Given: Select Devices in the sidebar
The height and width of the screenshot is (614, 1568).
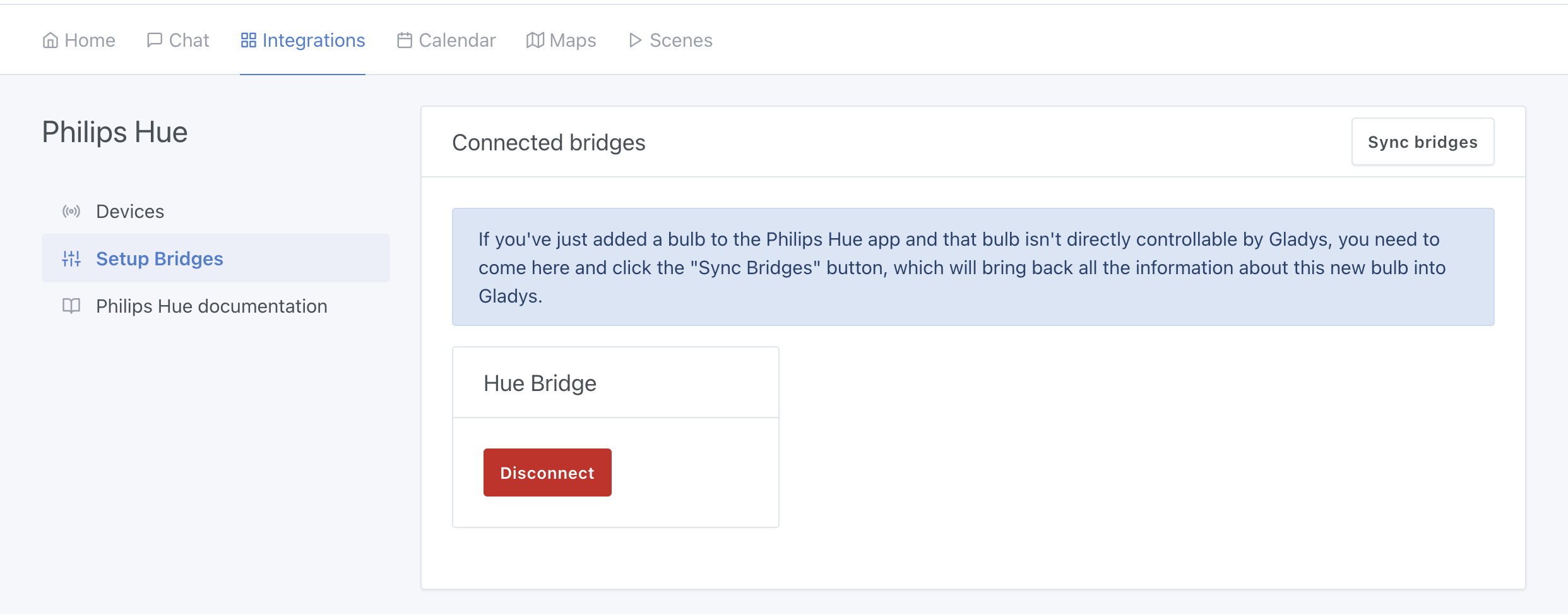Looking at the screenshot, I should tap(129, 211).
